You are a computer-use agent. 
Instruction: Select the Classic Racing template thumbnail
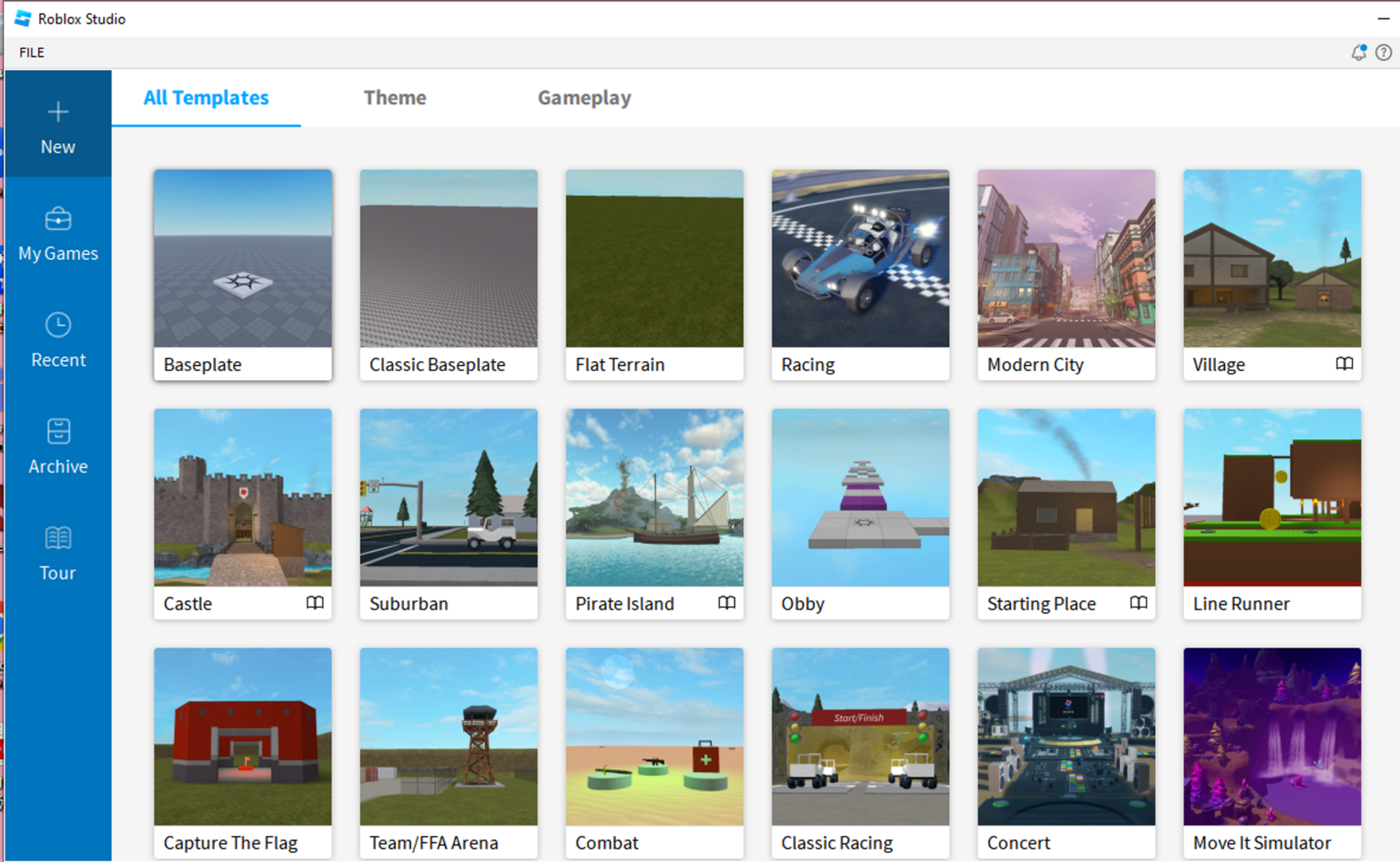860,737
